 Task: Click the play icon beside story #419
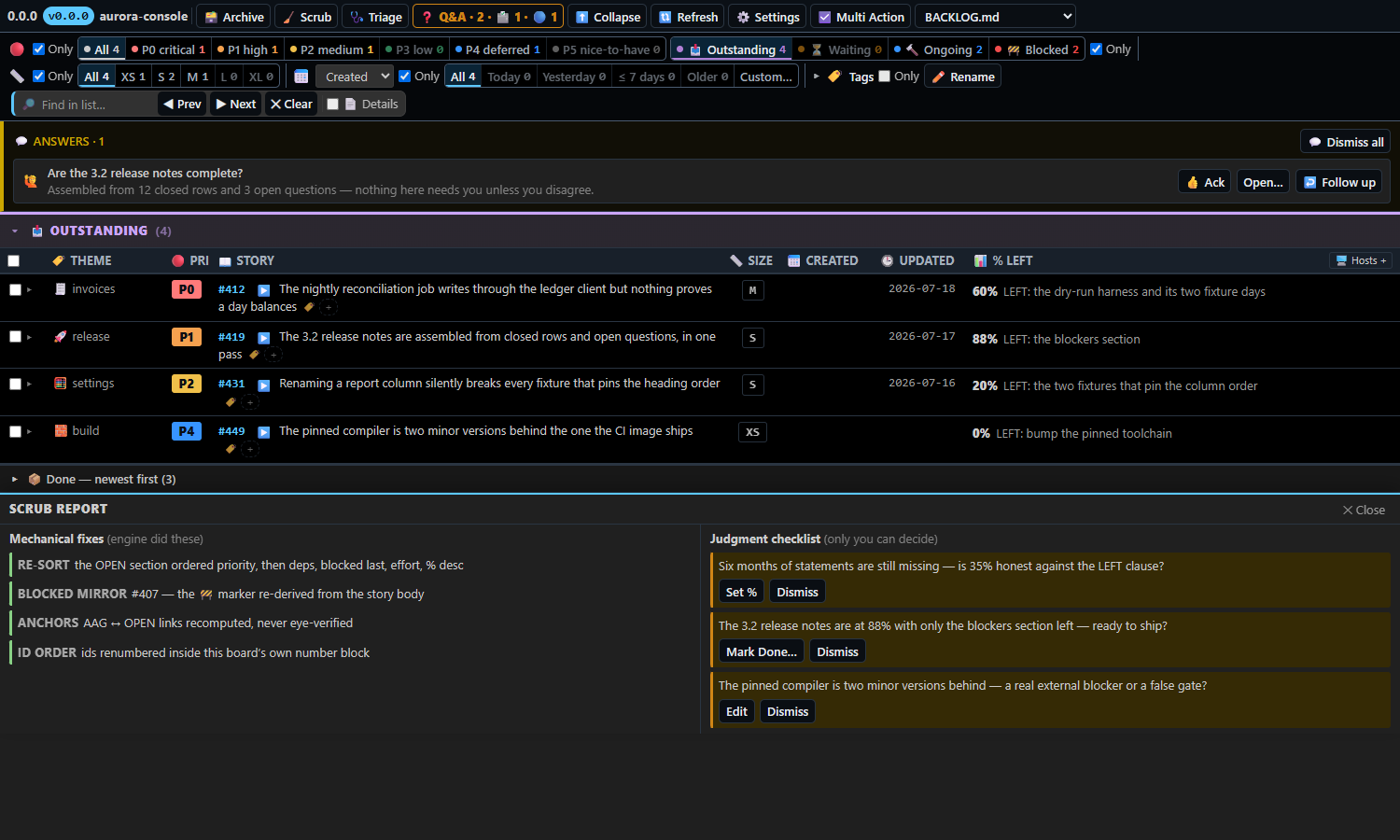(264, 338)
